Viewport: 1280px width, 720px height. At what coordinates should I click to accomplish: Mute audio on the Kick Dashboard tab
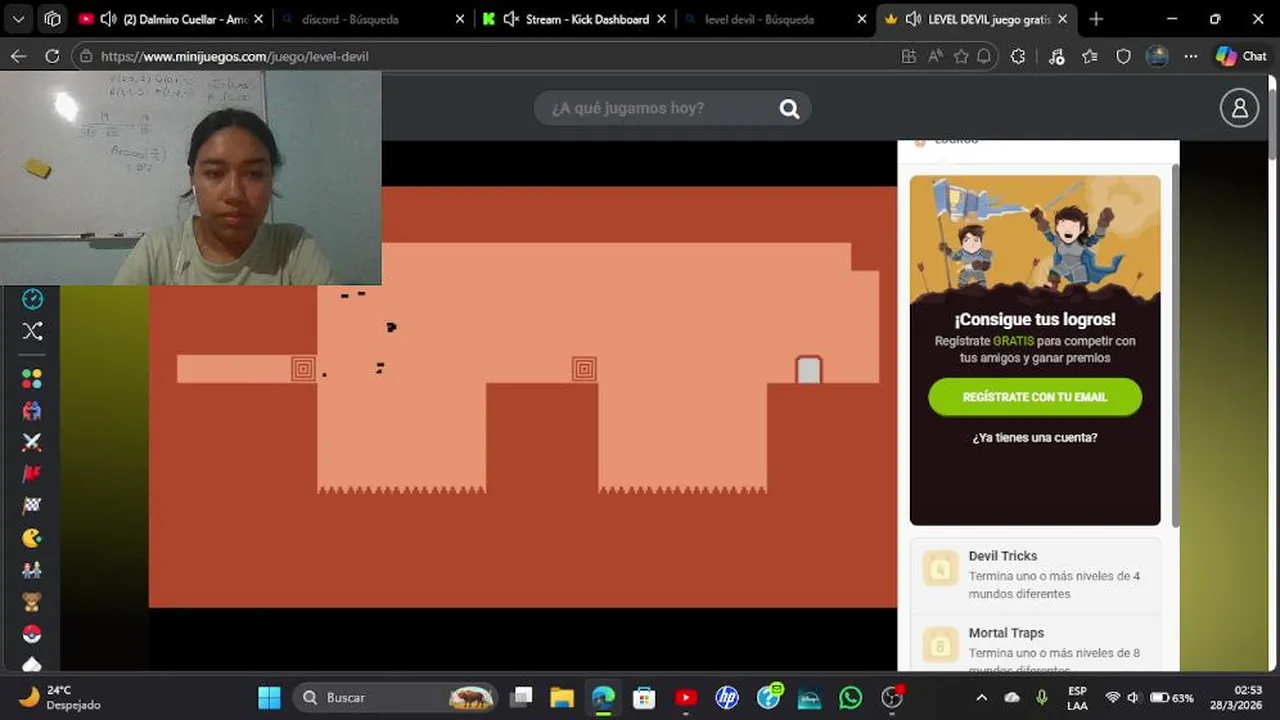511,19
